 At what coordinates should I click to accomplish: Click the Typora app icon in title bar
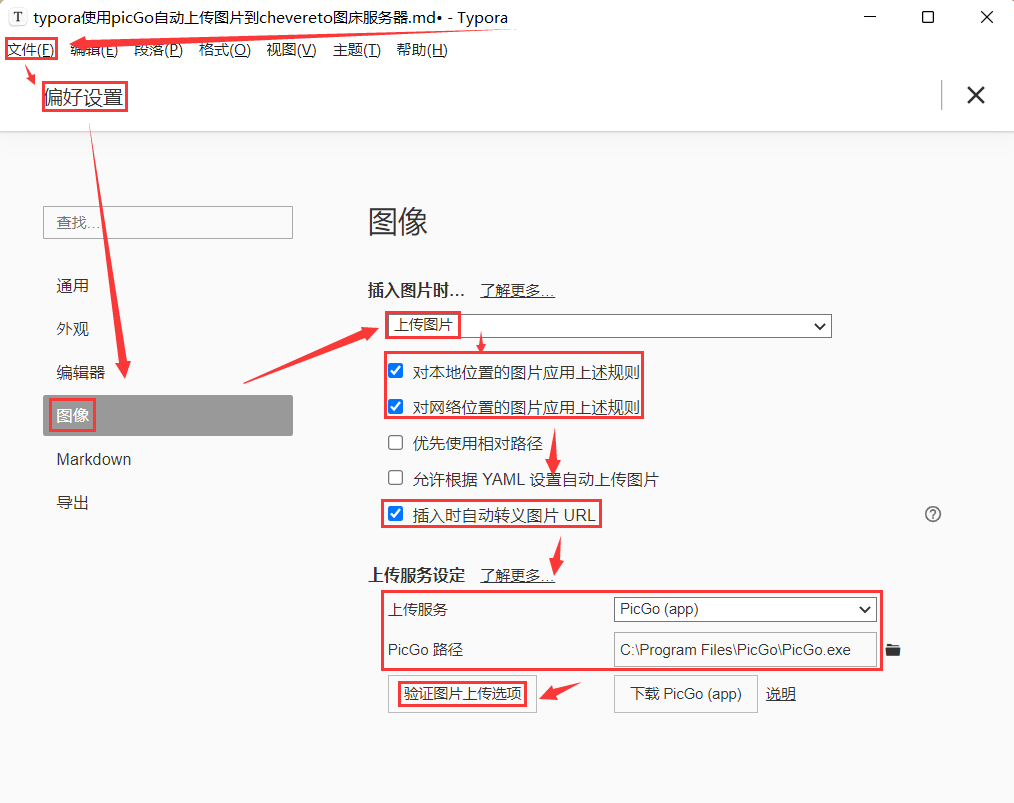[18, 17]
